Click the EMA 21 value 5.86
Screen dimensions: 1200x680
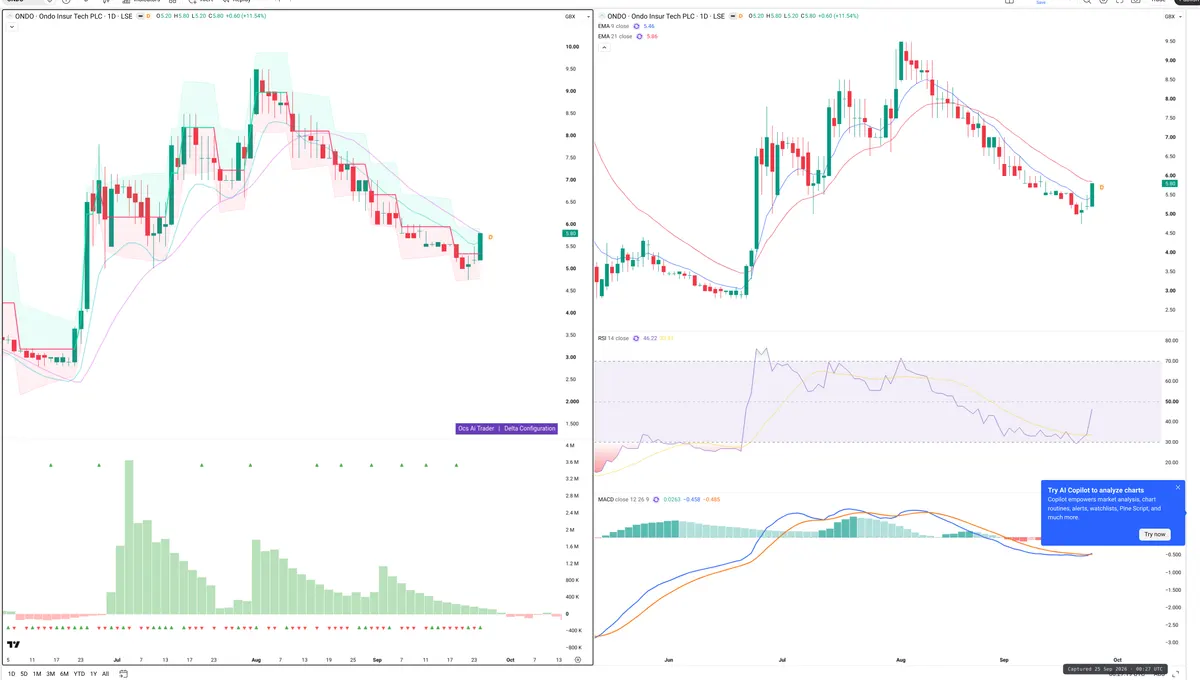click(652, 36)
